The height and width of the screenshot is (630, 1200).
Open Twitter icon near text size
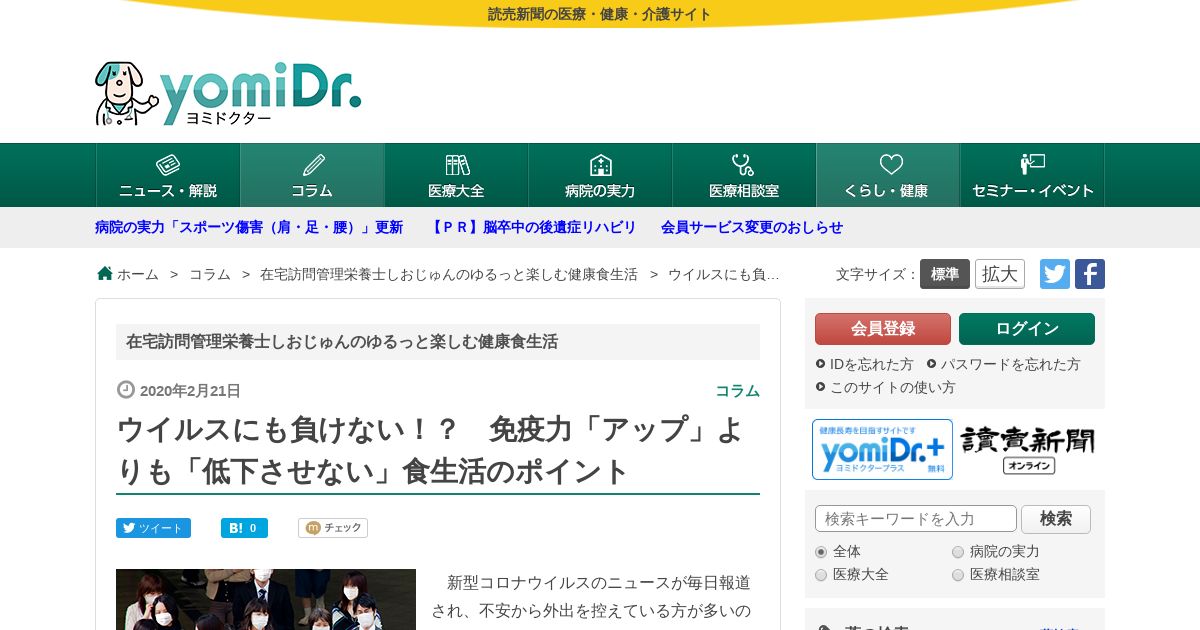coord(1055,274)
